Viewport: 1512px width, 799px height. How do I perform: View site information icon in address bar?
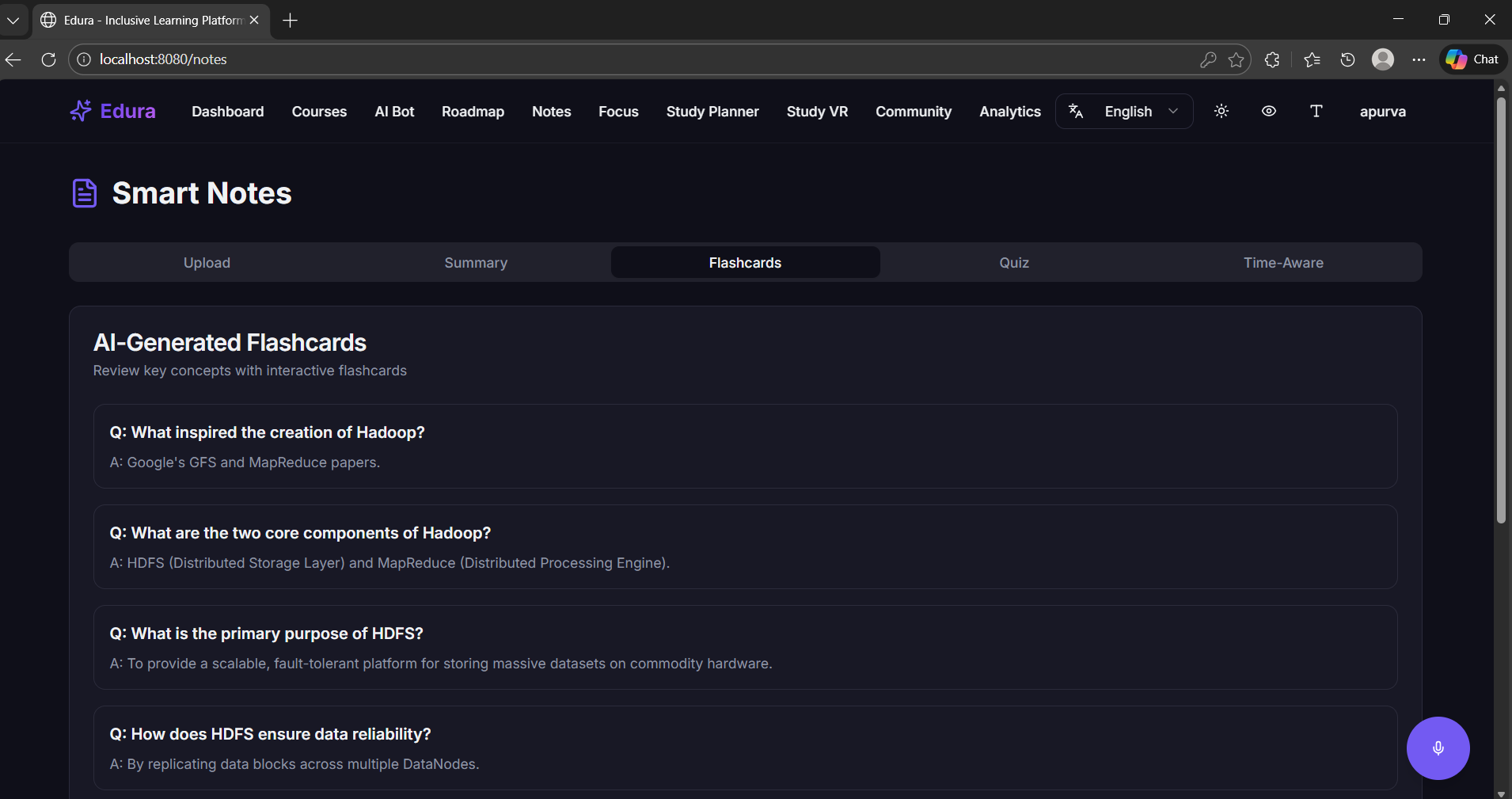point(84,59)
